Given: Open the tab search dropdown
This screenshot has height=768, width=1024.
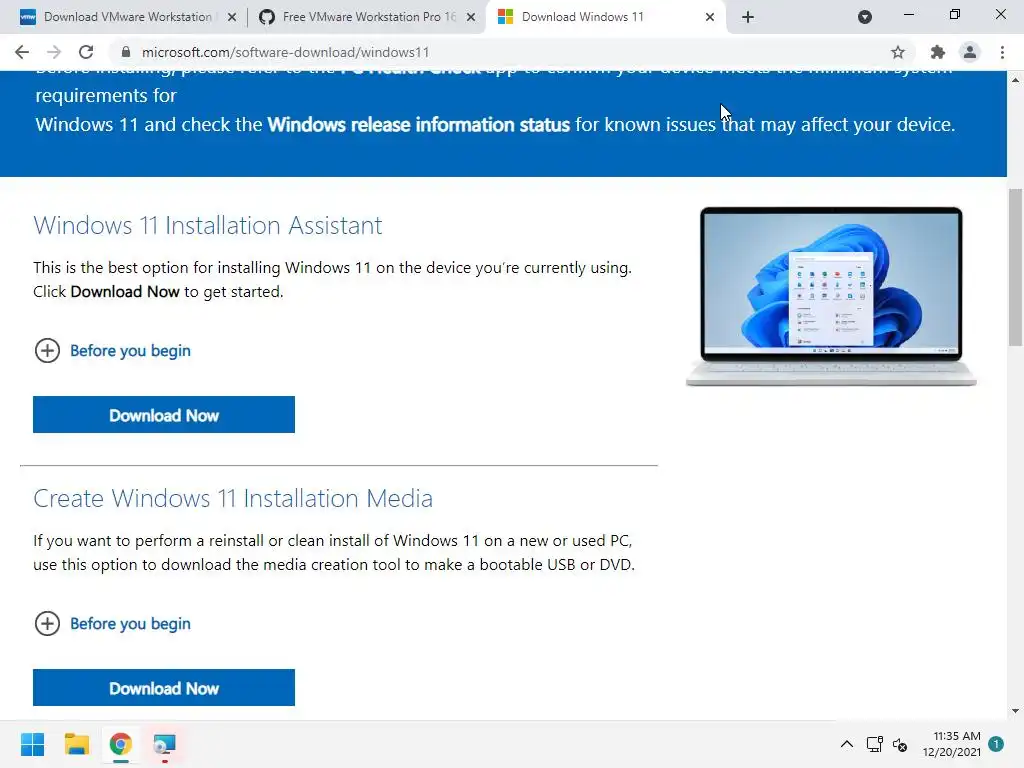Looking at the screenshot, I should 865,17.
